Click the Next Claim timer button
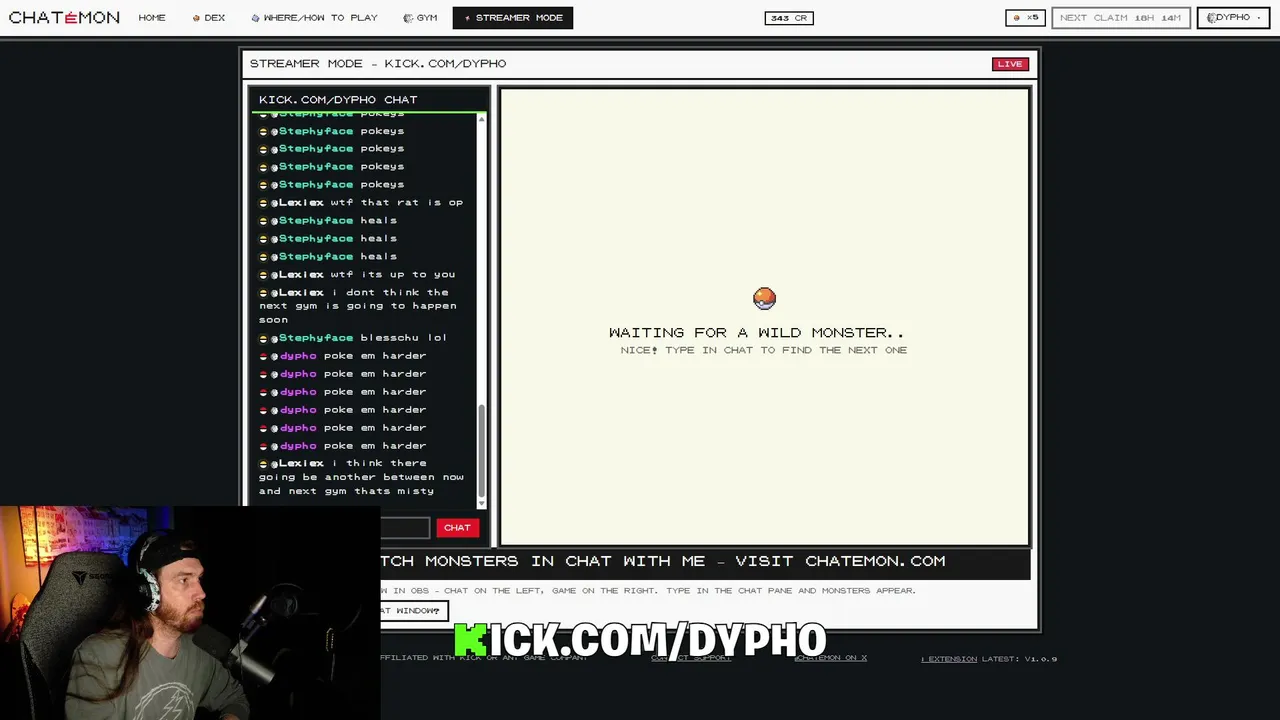The width and height of the screenshot is (1280, 720). click(1120, 17)
